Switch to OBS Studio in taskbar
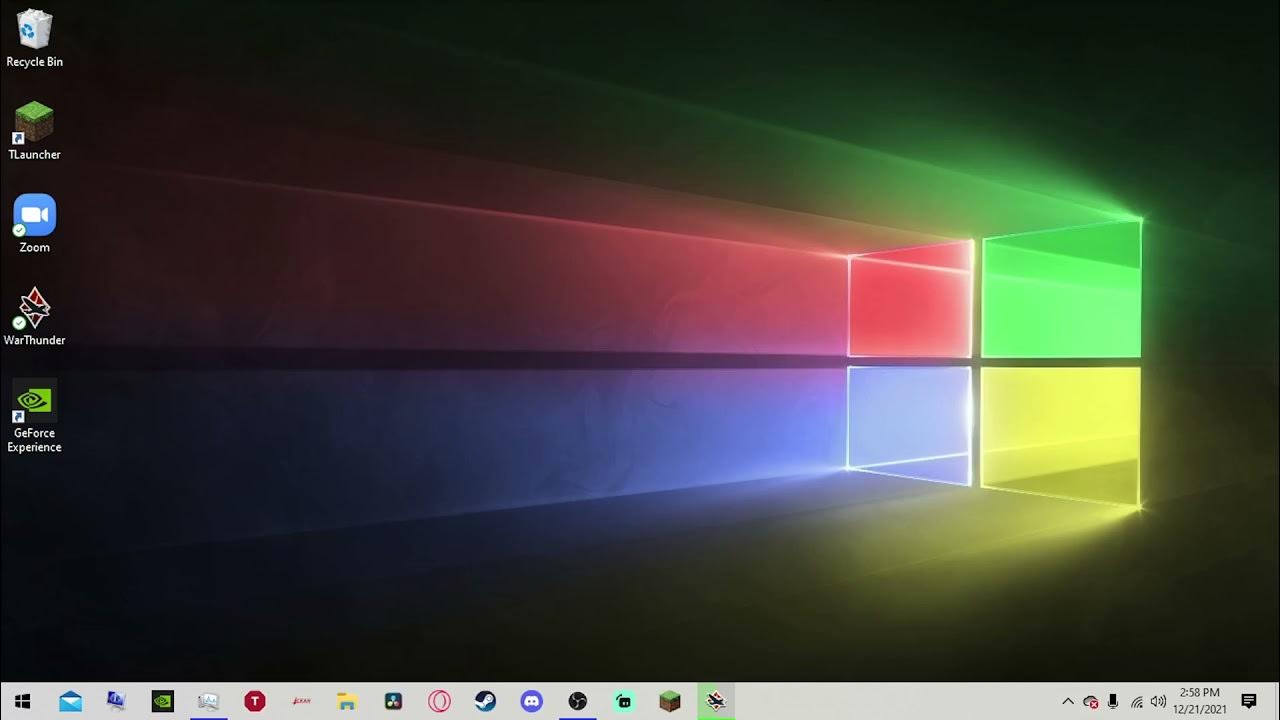The width and height of the screenshot is (1280, 720). (x=577, y=701)
